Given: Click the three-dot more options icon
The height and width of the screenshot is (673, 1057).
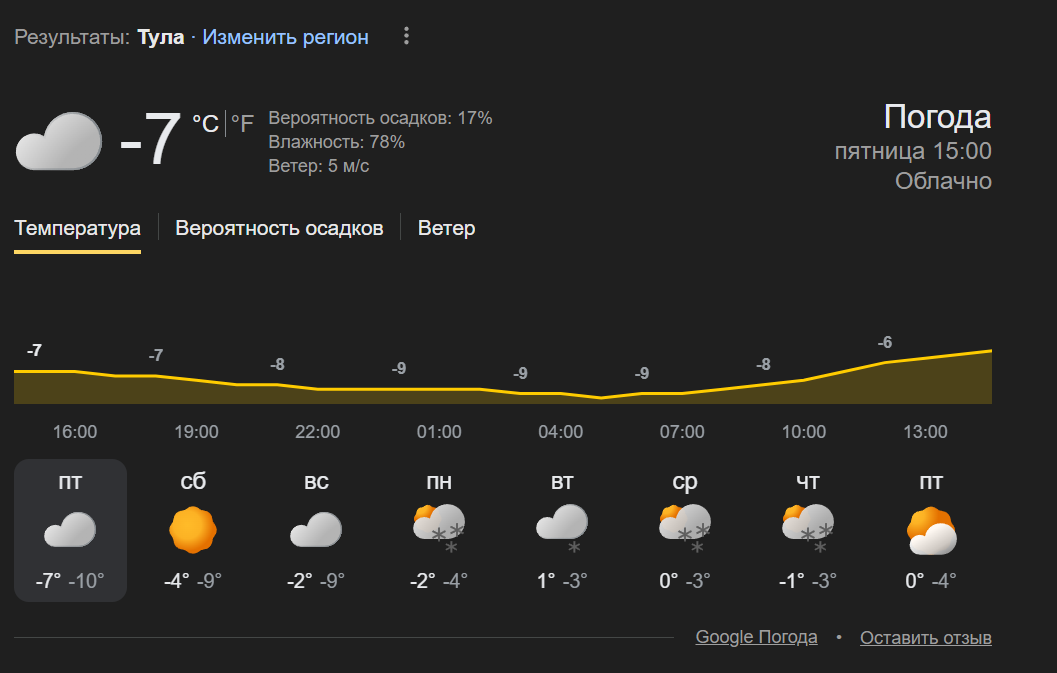Looking at the screenshot, I should coord(406,37).
